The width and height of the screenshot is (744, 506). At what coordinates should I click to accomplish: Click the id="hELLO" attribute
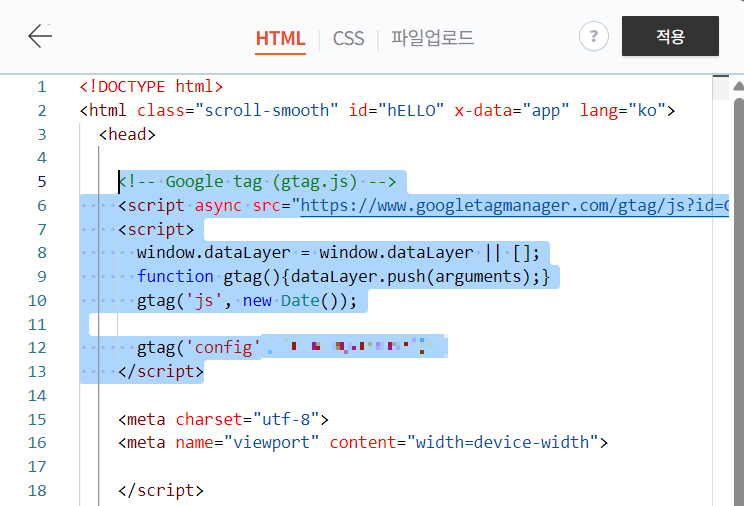pos(396,111)
